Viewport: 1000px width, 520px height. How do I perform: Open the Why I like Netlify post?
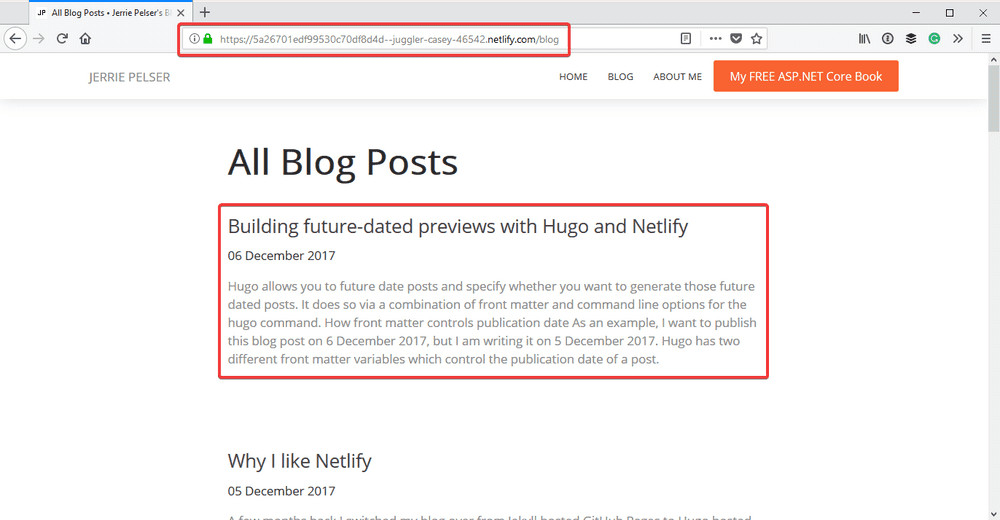(x=300, y=461)
